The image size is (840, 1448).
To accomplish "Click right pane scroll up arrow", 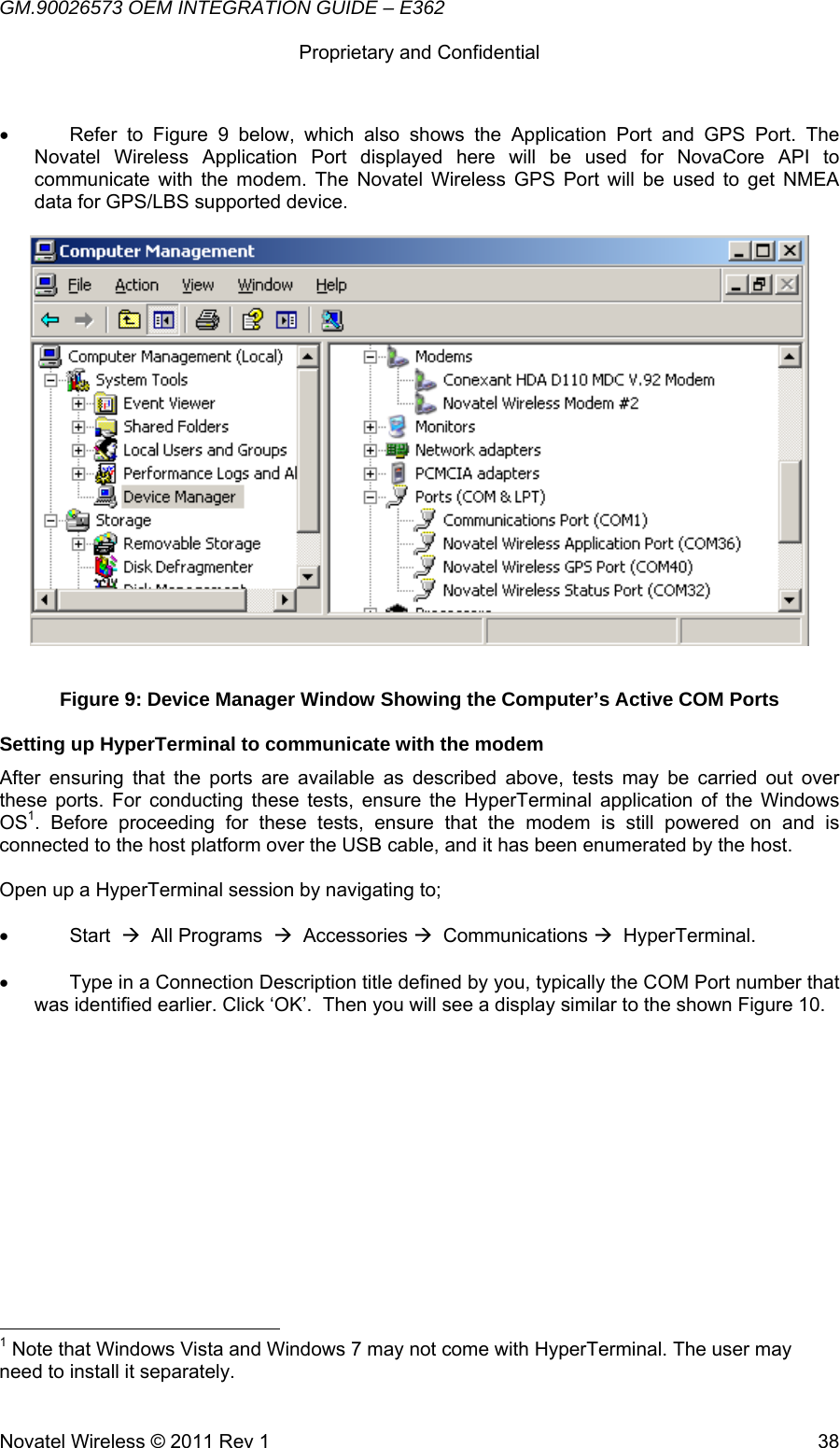I will (x=790, y=357).
